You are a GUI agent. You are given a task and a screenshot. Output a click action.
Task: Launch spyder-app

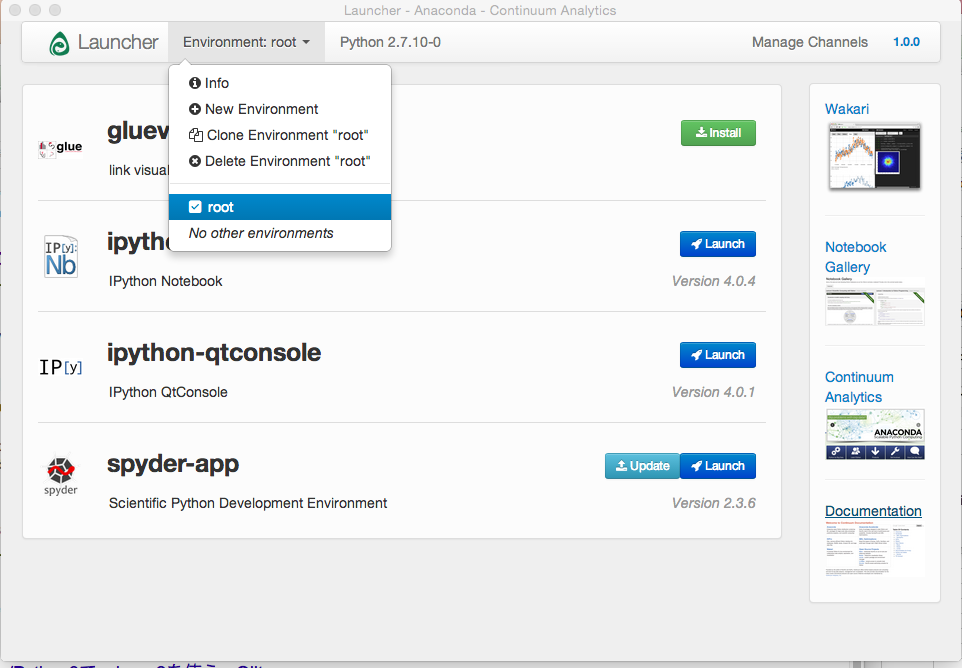[x=718, y=466]
